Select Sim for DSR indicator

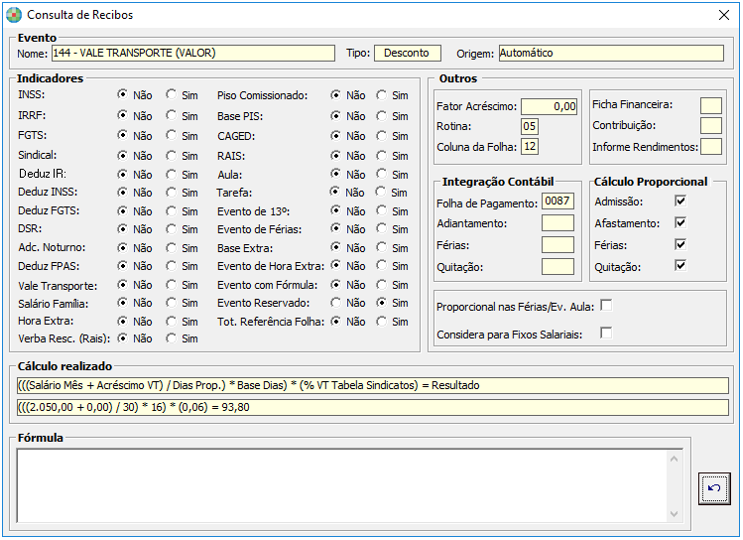(171, 229)
